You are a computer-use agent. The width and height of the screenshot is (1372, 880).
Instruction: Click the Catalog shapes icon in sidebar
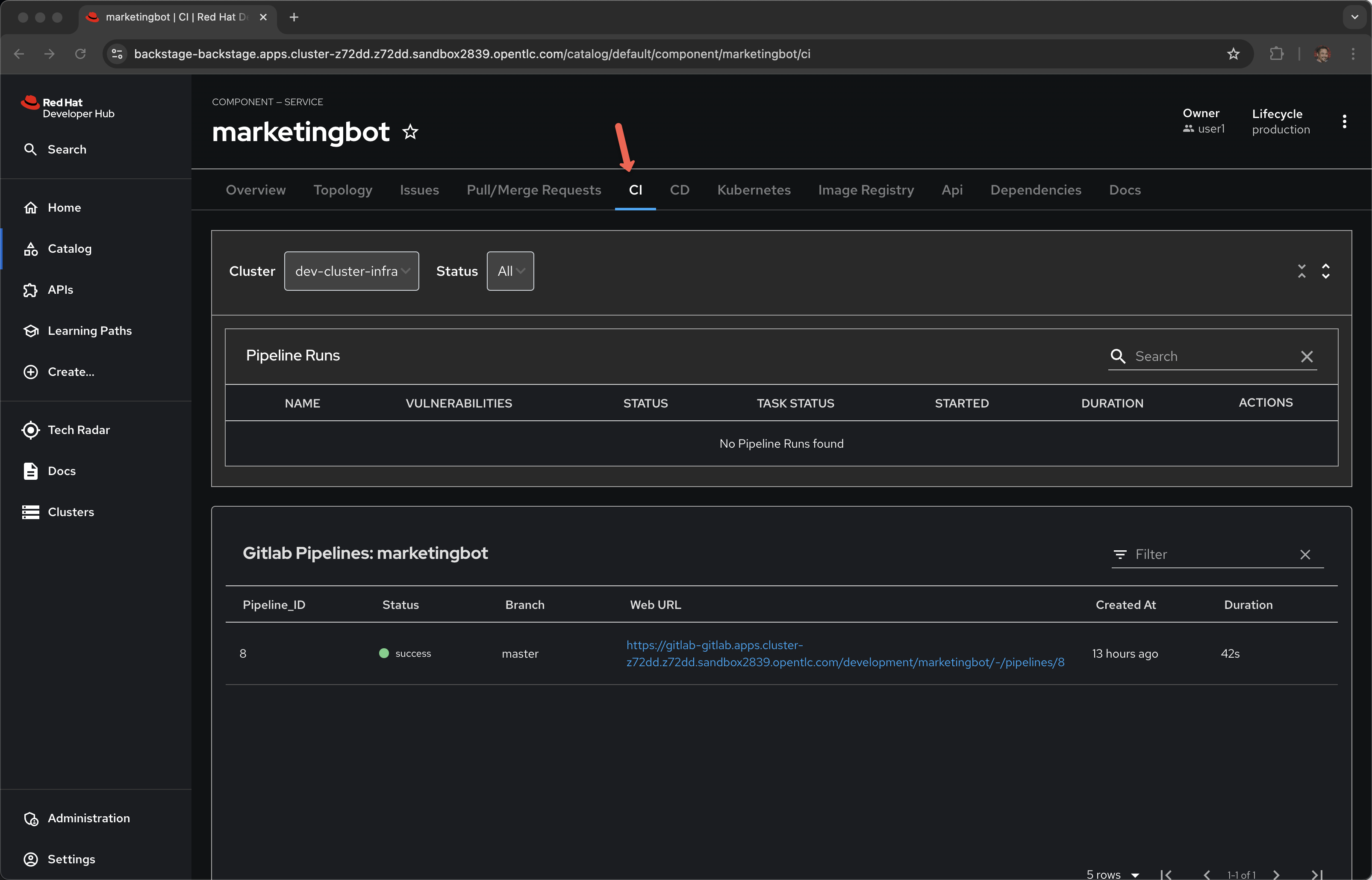pos(31,248)
